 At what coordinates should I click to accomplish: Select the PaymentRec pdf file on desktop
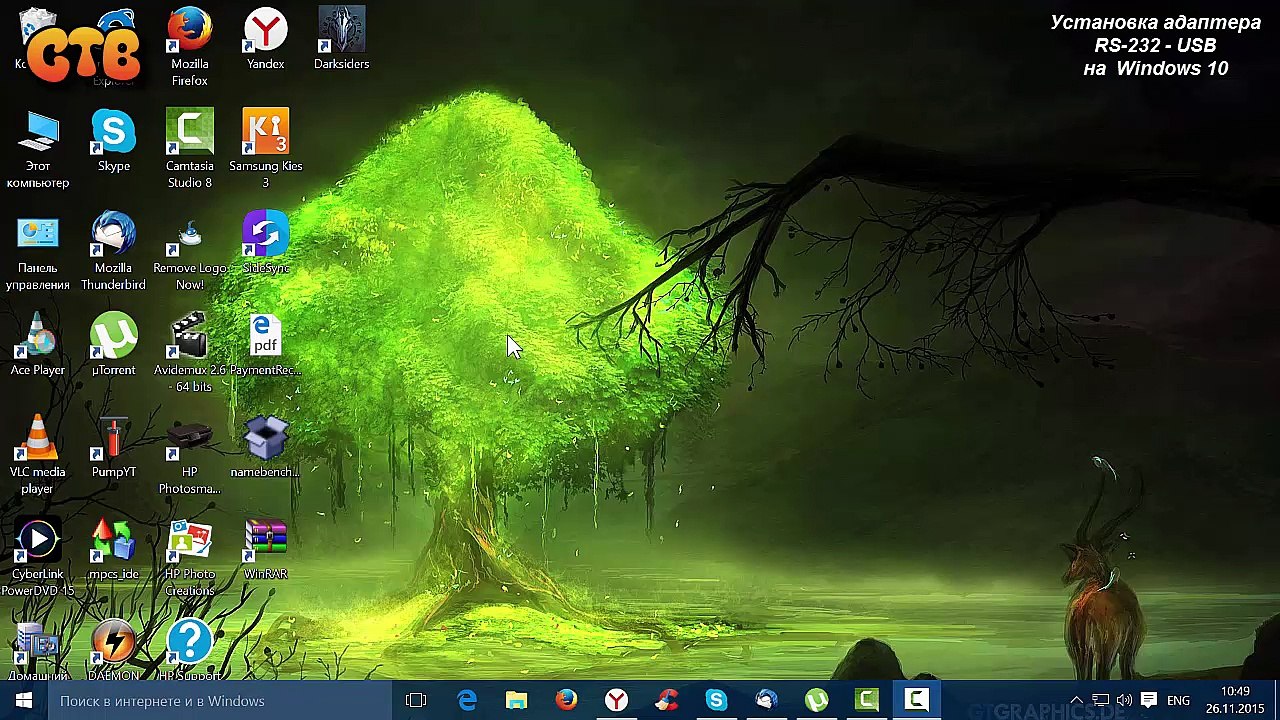pos(265,345)
